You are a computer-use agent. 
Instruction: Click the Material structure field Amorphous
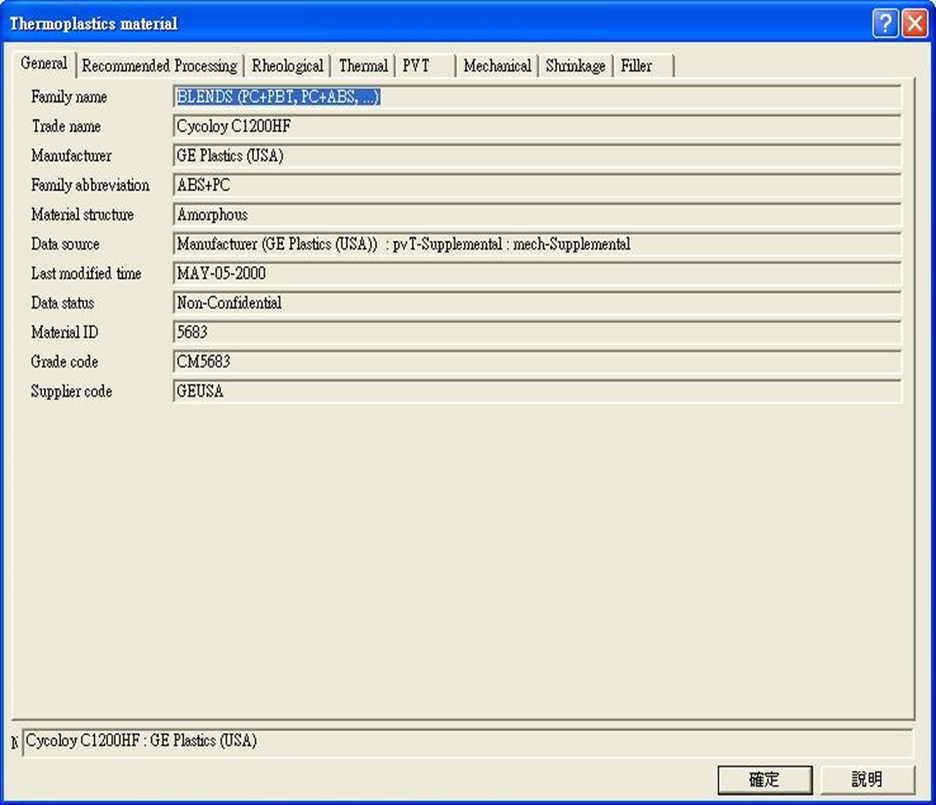537,215
